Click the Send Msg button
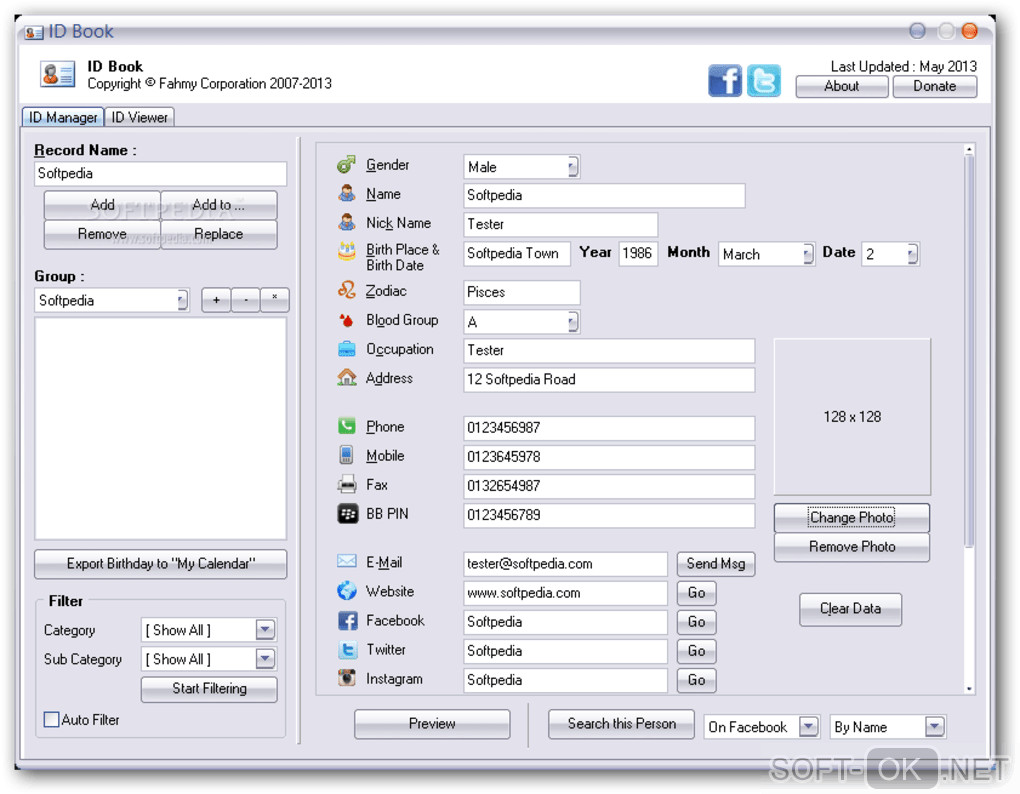 tap(716, 564)
